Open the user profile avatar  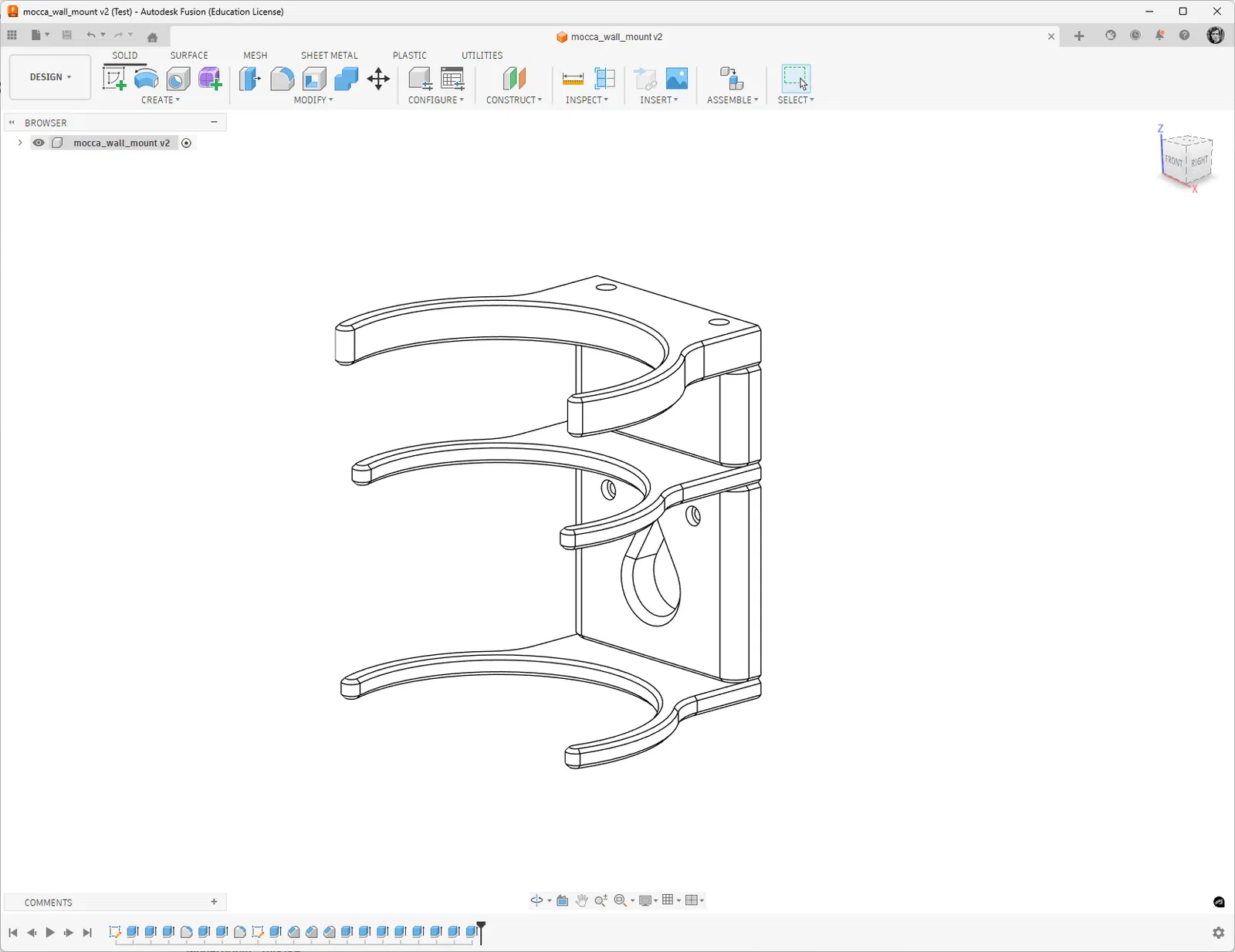tap(1216, 35)
